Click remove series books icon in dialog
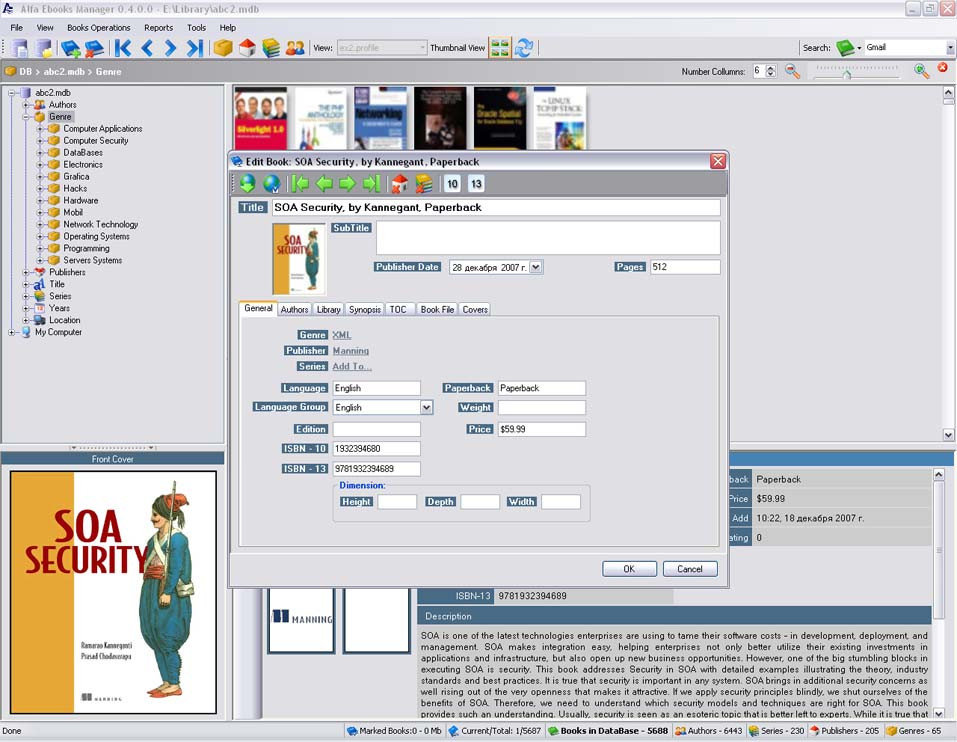The image size is (957, 742). click(x=424, y=183)
